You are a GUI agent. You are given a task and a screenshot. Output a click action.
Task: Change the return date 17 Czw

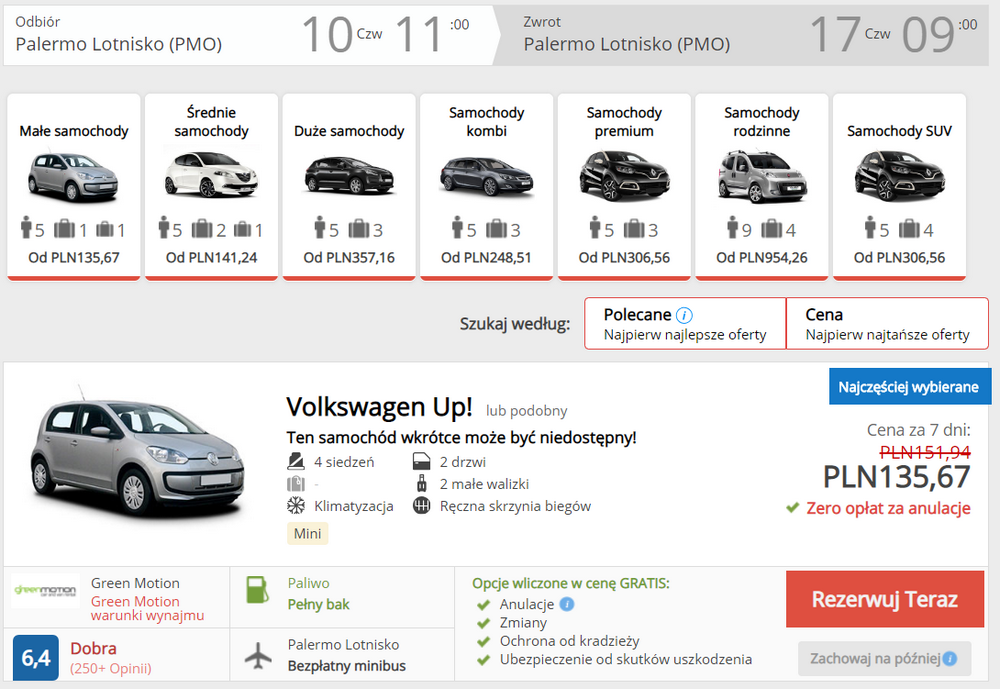coord(850,34)
